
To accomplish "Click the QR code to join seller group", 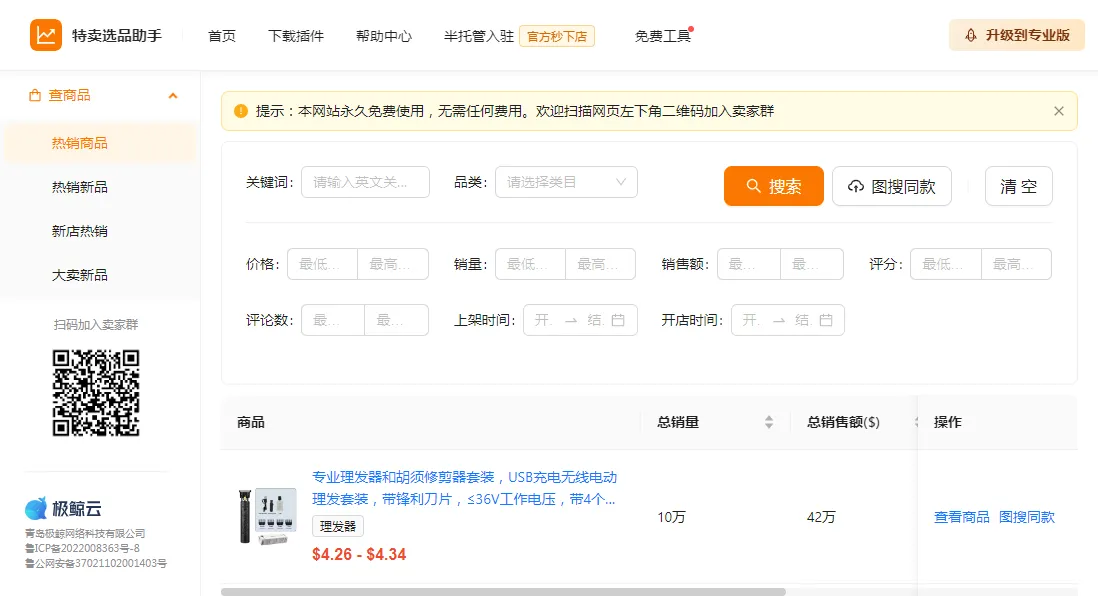I will pyautogui.click(x=96, y=392).
